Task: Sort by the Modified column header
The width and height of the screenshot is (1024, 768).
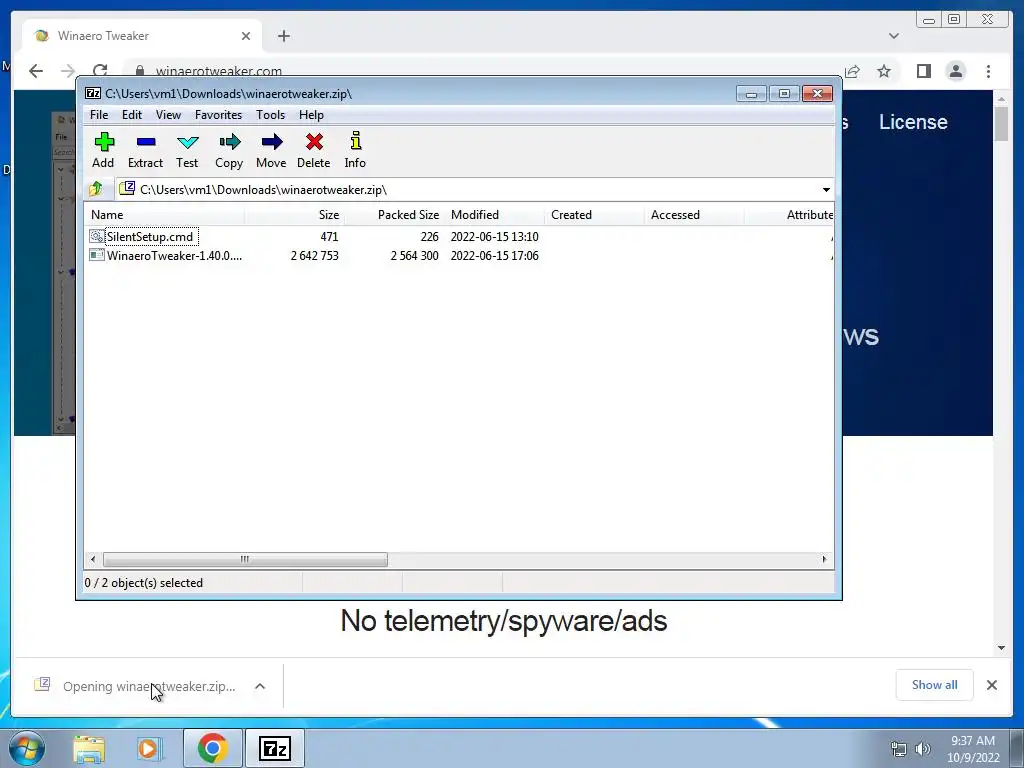Action: (x=494, y=215)
